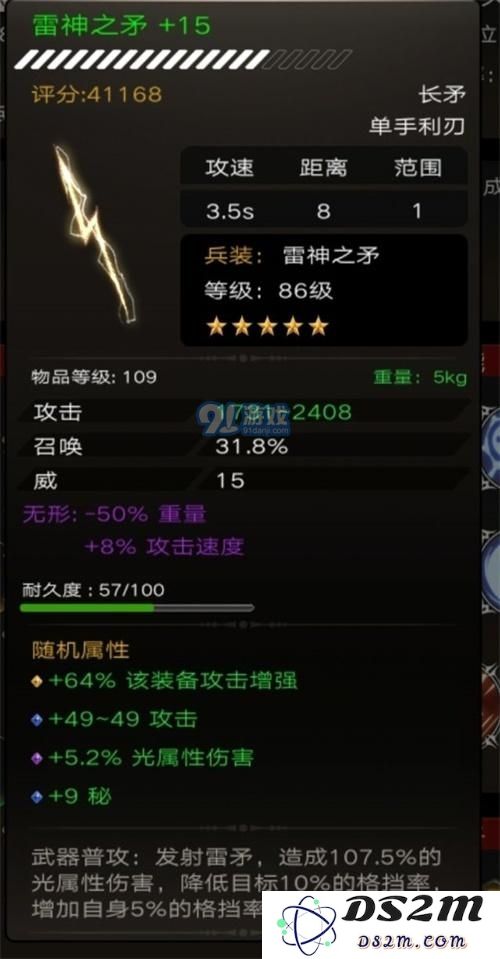The image size is (500, 959).
Task: Click the 兵装 雷神之矛 label
Action: click(x=292, y=256)
